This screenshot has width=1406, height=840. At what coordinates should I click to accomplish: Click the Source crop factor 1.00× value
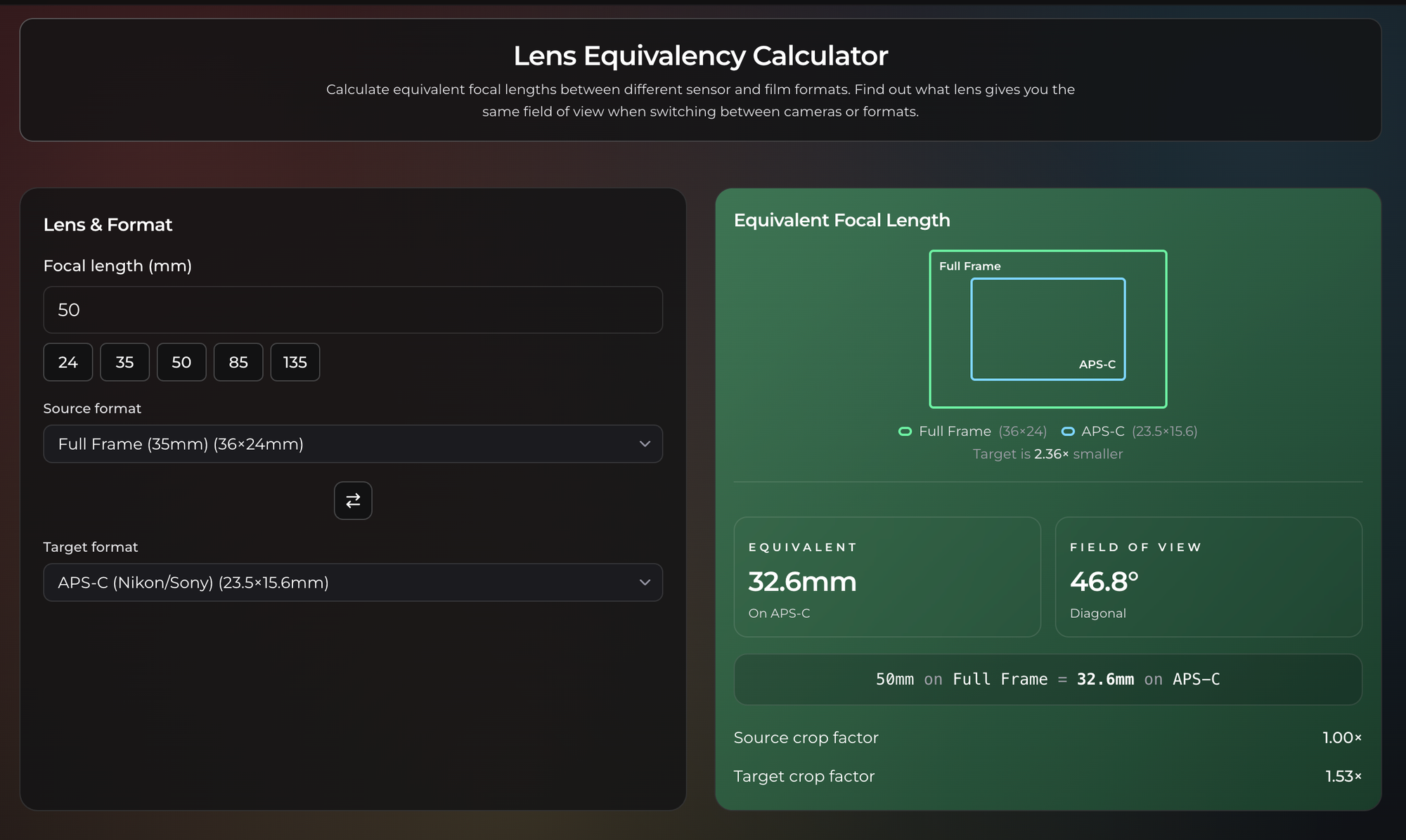(1341, 738)
